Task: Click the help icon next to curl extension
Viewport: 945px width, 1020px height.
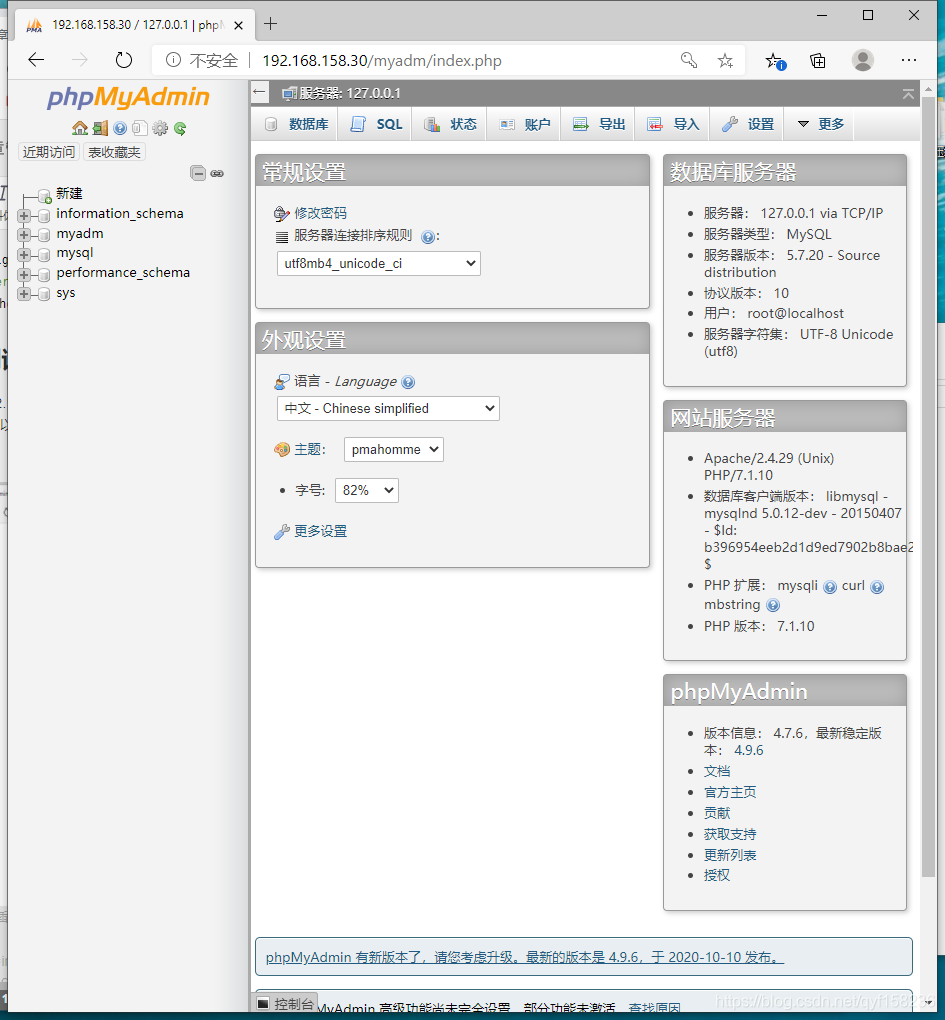Action: pyautogui.click(x=877, y=587)
